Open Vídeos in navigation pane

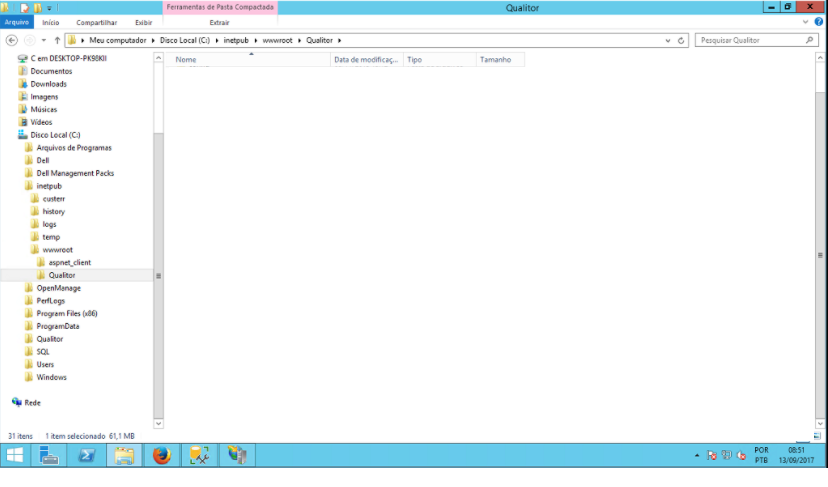41,122
